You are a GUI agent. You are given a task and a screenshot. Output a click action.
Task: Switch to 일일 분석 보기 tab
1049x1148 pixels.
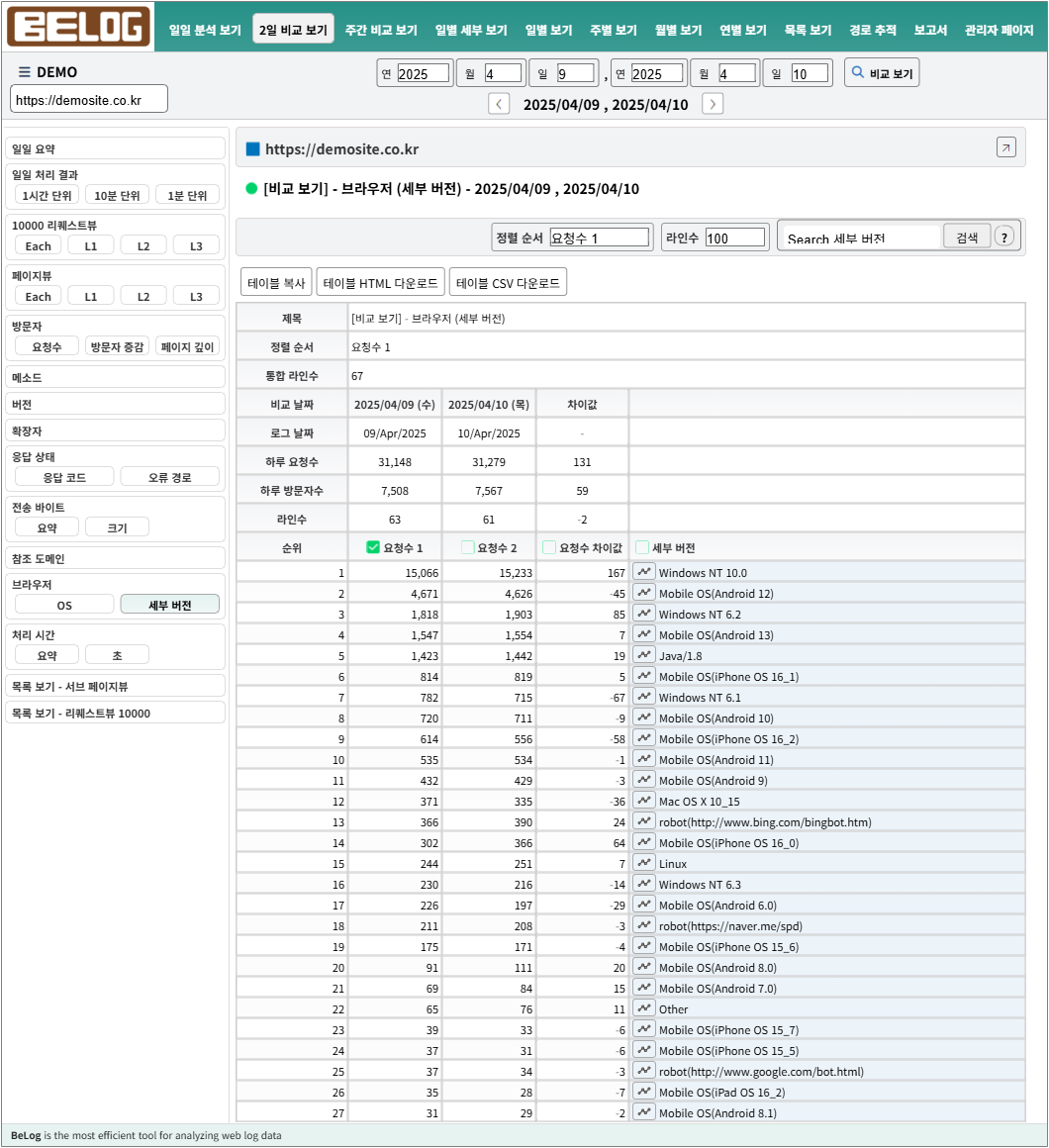[x=205, y=30]
